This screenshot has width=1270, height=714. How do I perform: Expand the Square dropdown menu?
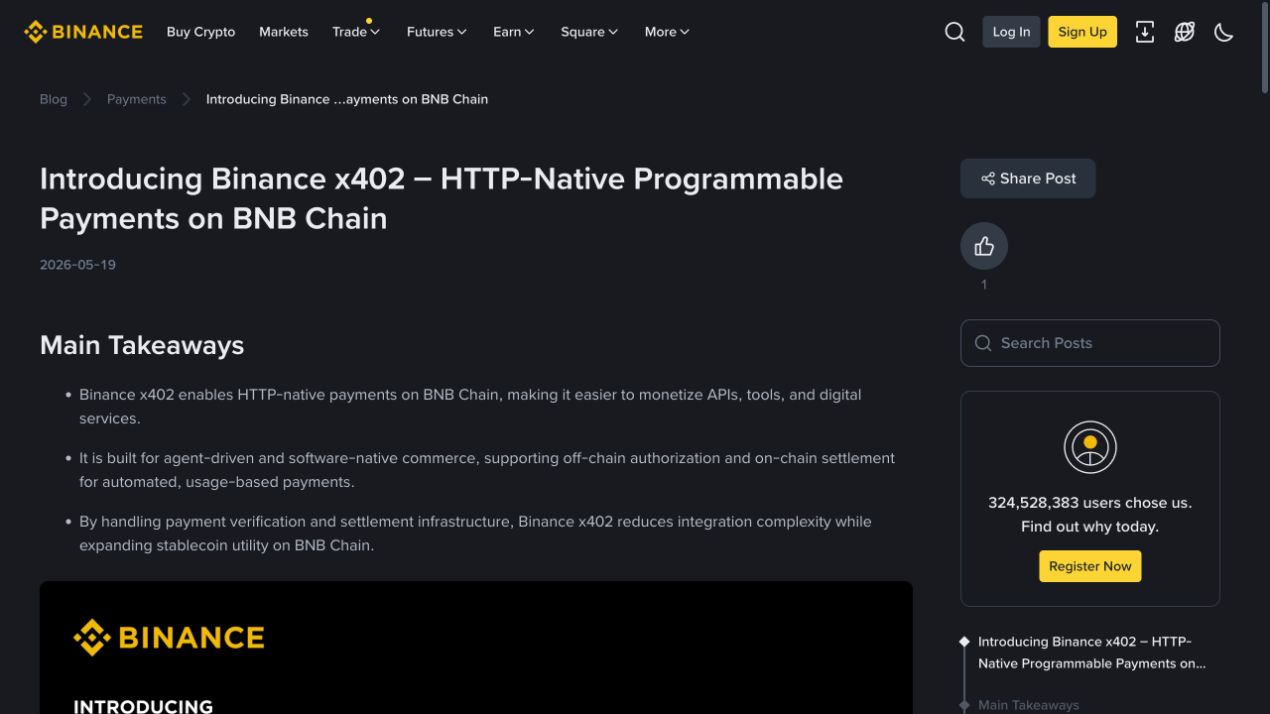[589, 32]
